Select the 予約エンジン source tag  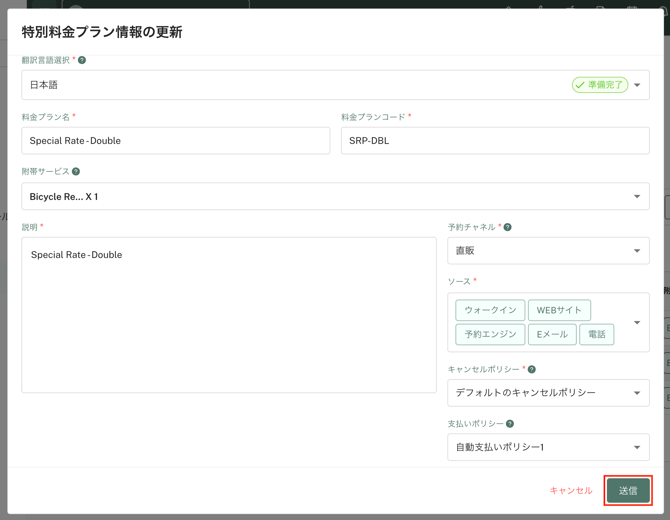pos(490,334)
